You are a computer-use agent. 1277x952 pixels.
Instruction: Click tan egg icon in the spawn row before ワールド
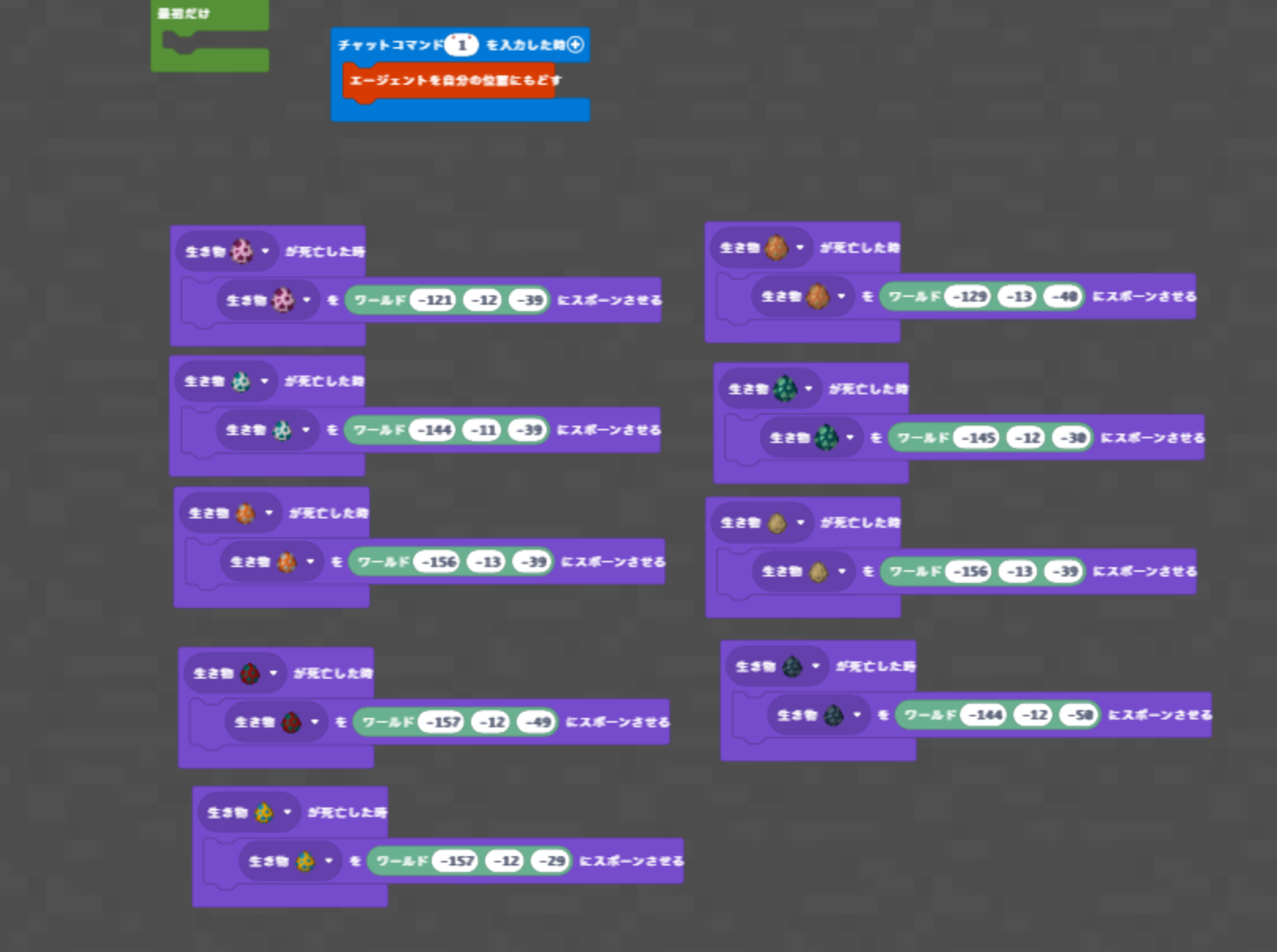818,572
